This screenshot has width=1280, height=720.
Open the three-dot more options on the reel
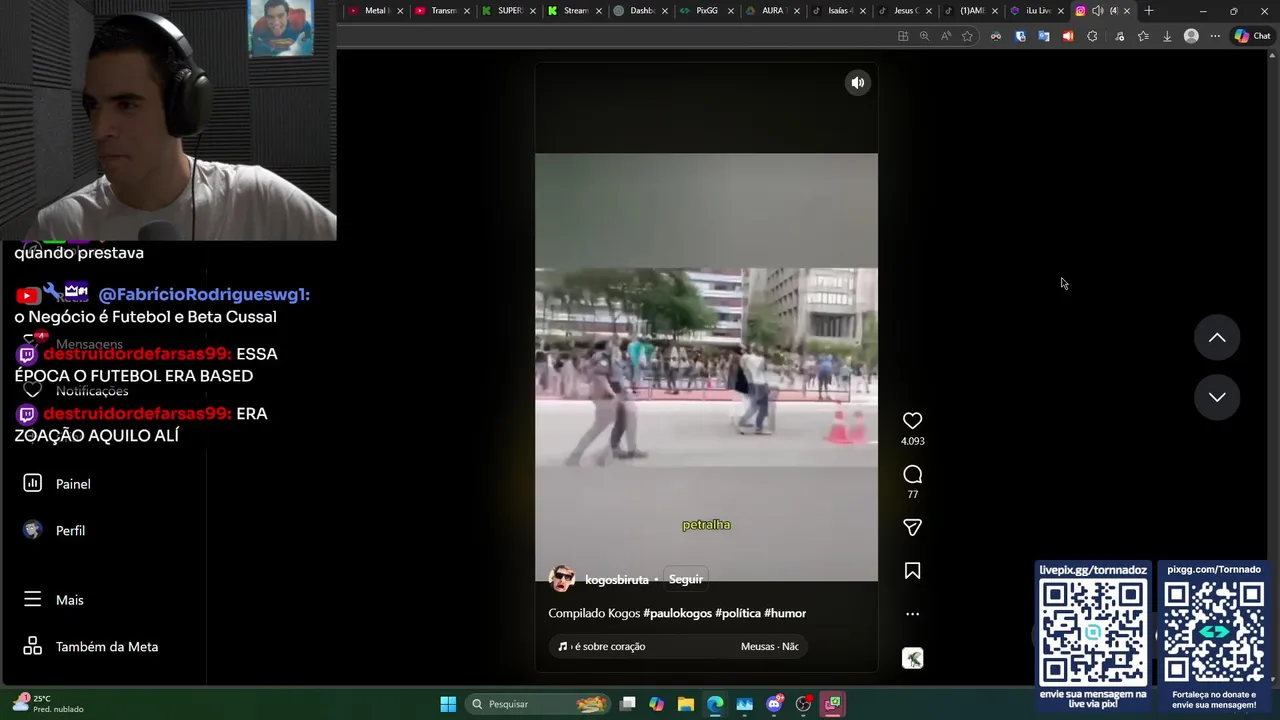pos(912,614)
